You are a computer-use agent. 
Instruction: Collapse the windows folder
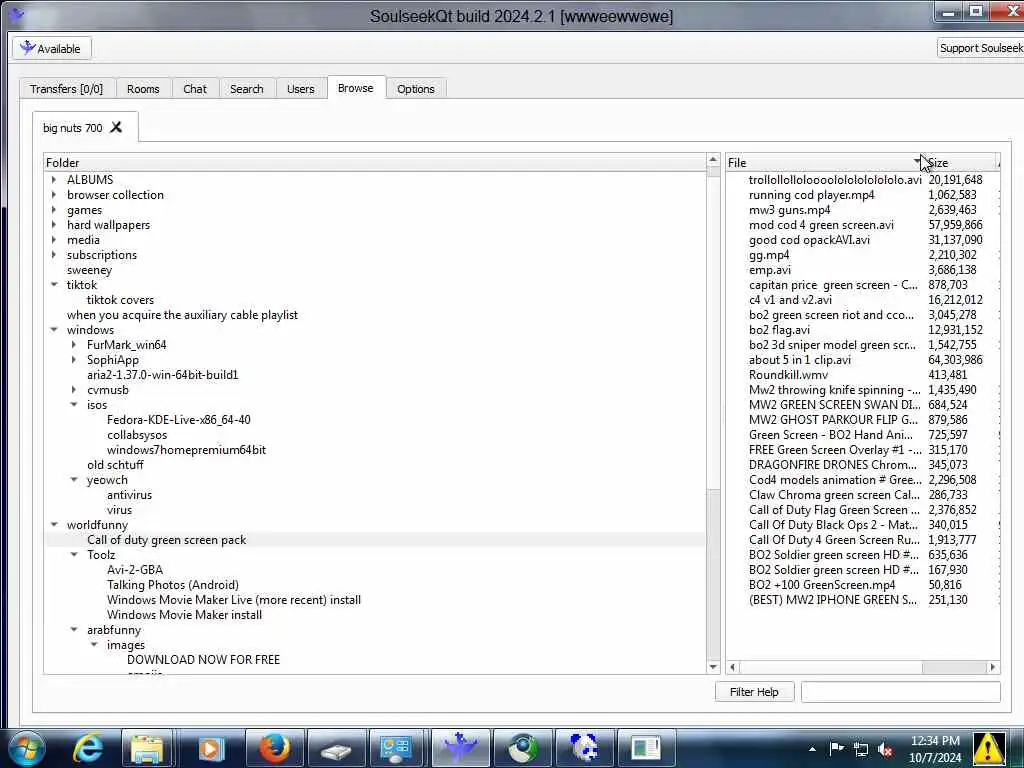click(54, 330)
